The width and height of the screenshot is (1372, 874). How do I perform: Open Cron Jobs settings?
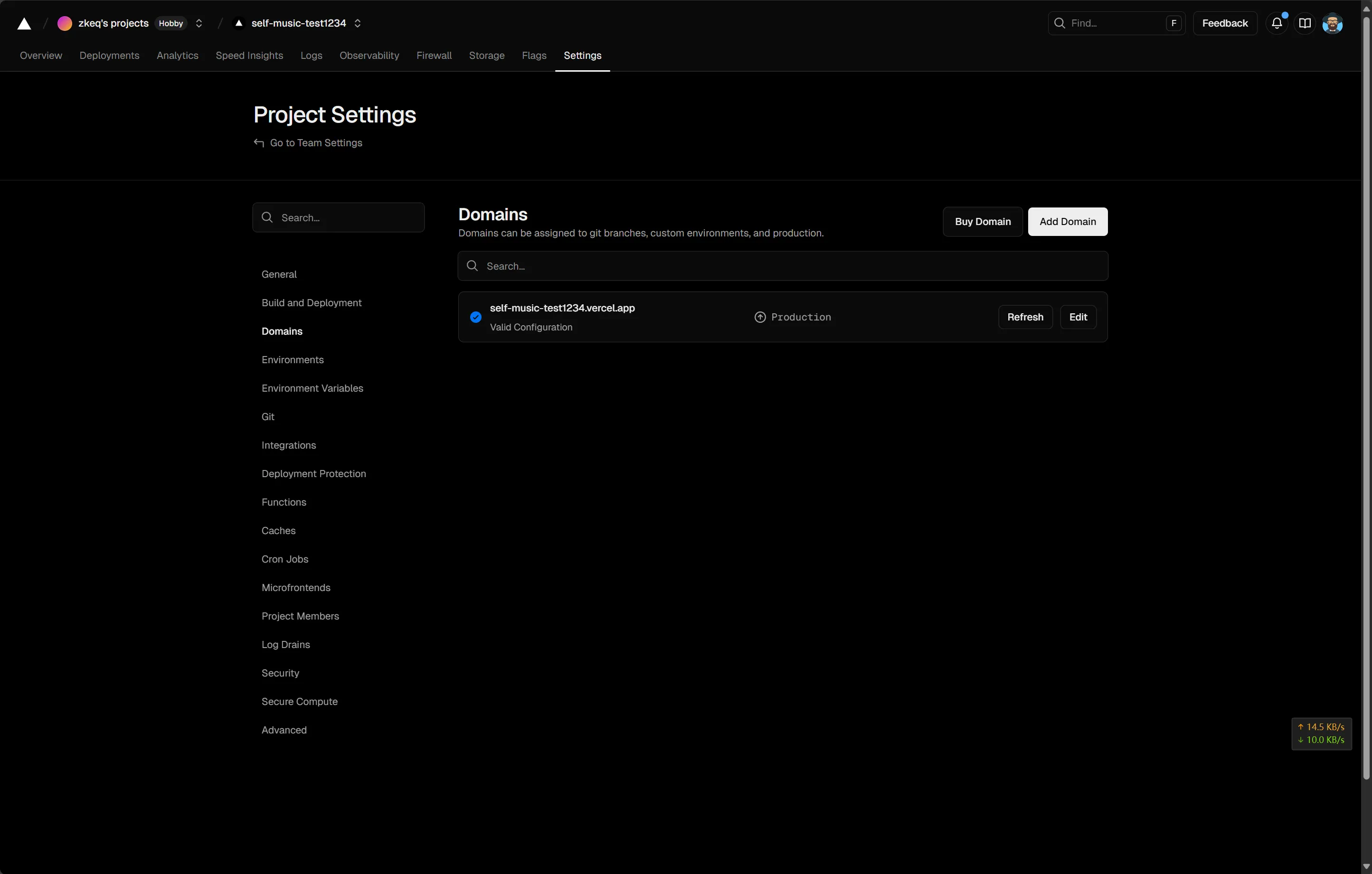pyautogui.click(x=285, y=559)
